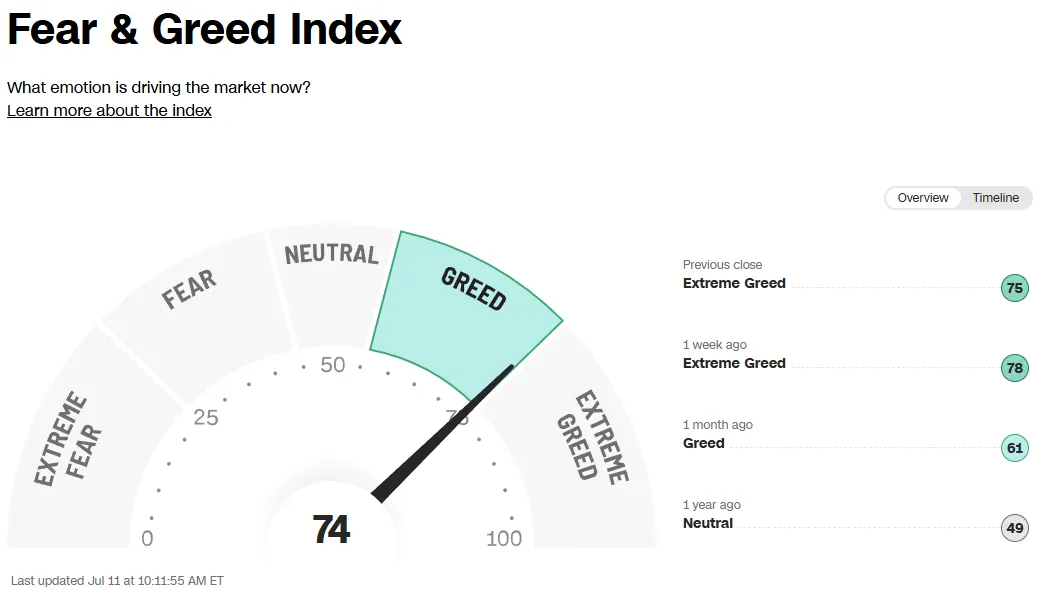Click the 1 year ago Neutral label

coord(708,523)
